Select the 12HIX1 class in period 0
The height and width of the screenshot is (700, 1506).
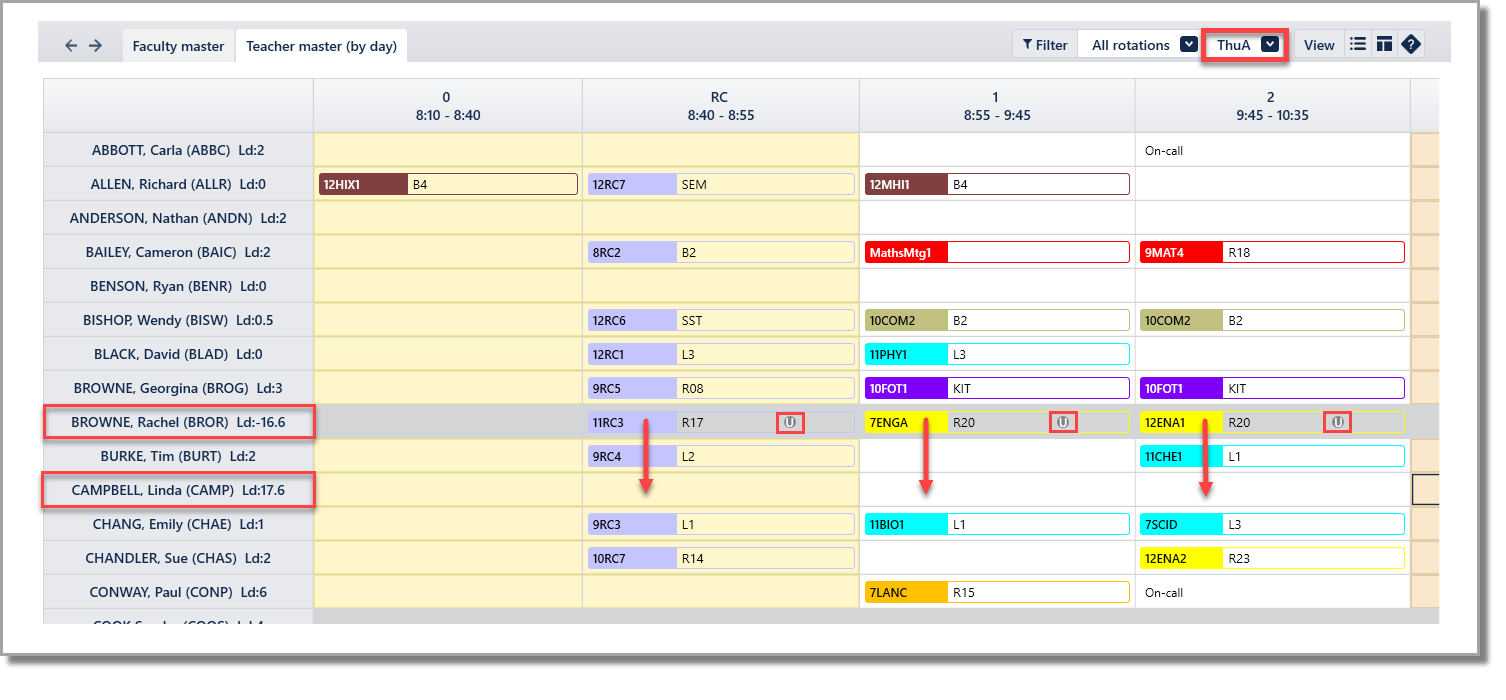[x=448, y=185]
